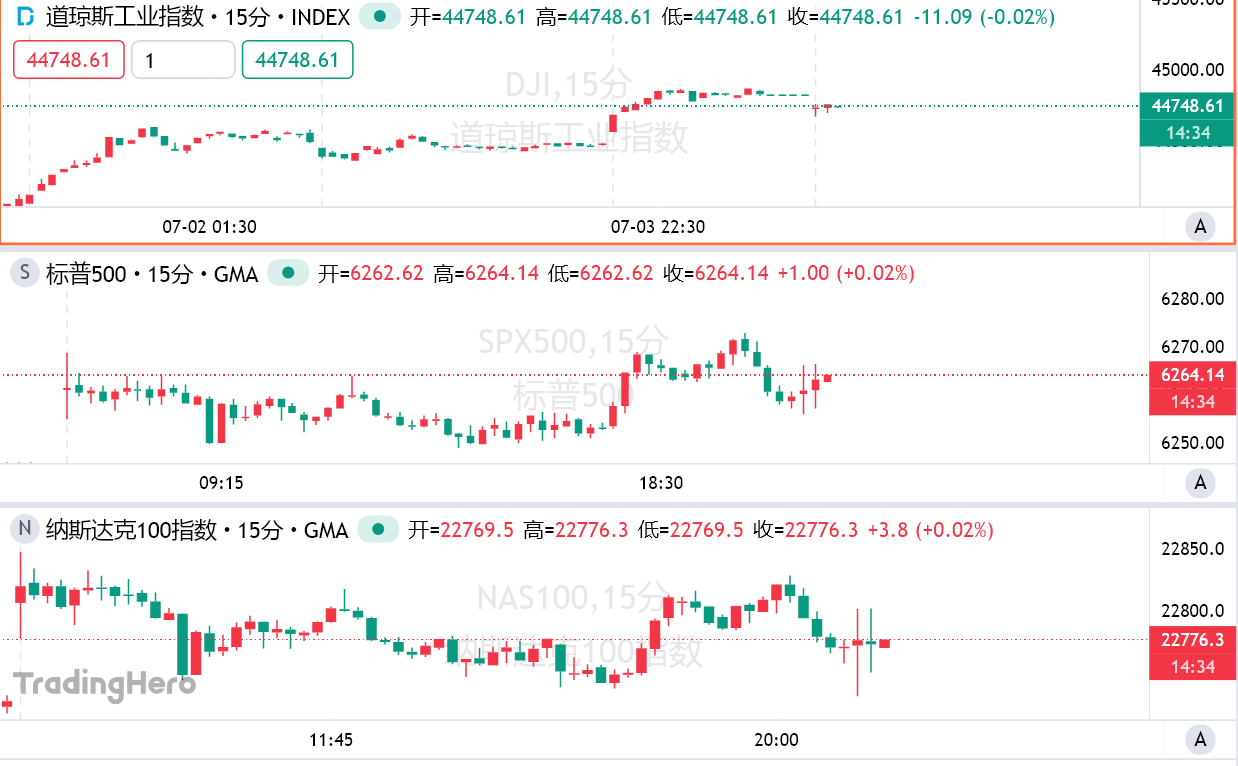Toggle auto-scale "A" on the 标普500 chart
Screen dimensions: 1238x766
1201,483
